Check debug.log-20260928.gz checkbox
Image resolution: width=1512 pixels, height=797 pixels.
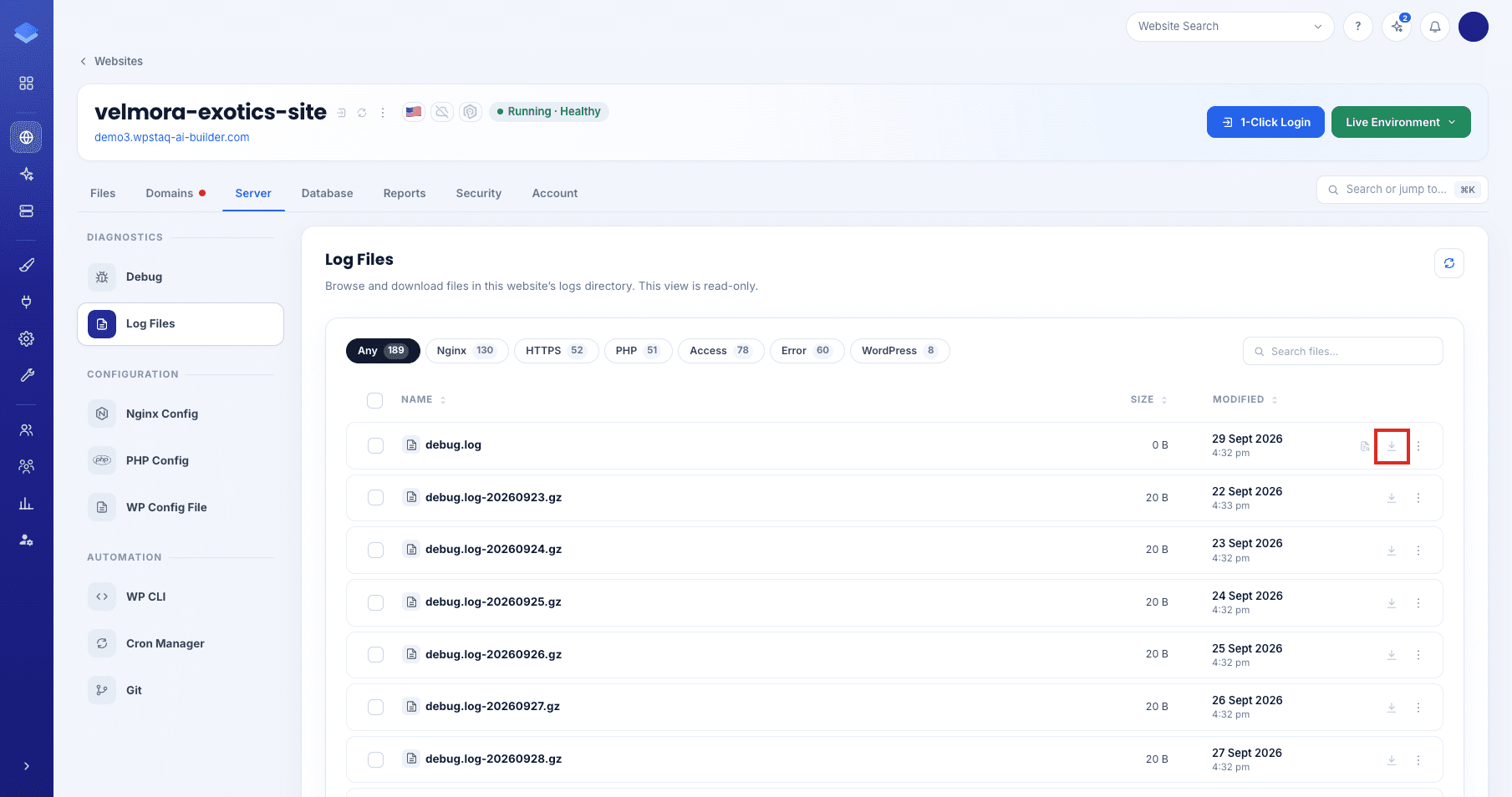376,759
